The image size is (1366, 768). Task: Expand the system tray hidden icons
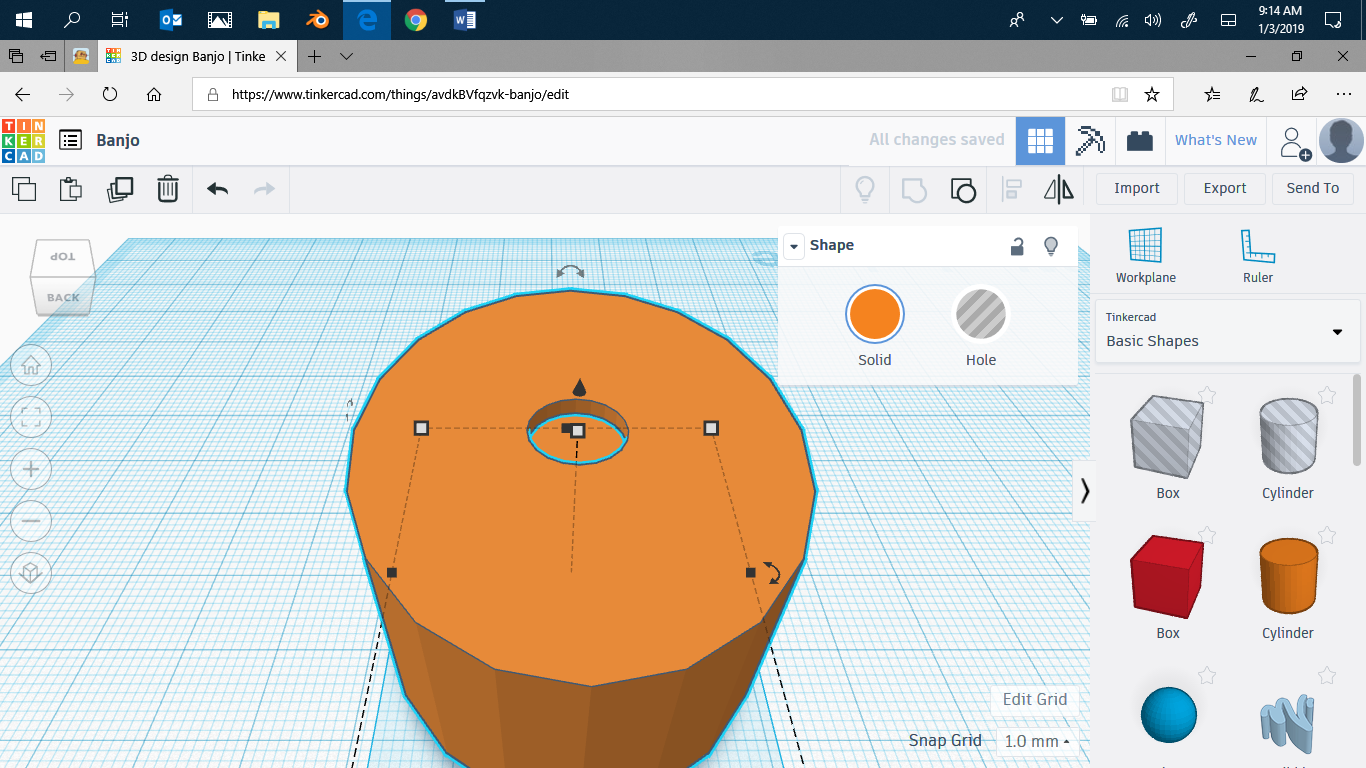coord(1057,20)
